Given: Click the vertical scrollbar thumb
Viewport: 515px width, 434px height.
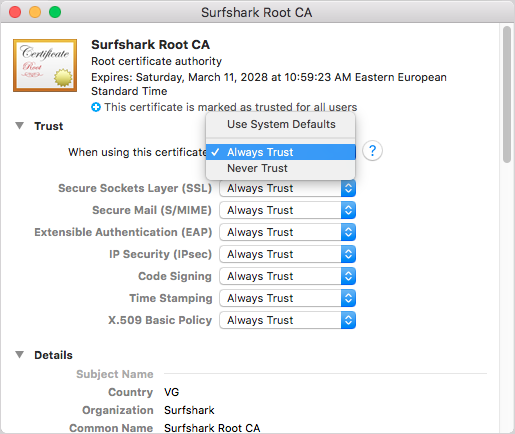Looking at the screenshot, I should click(x=507, y=94).
